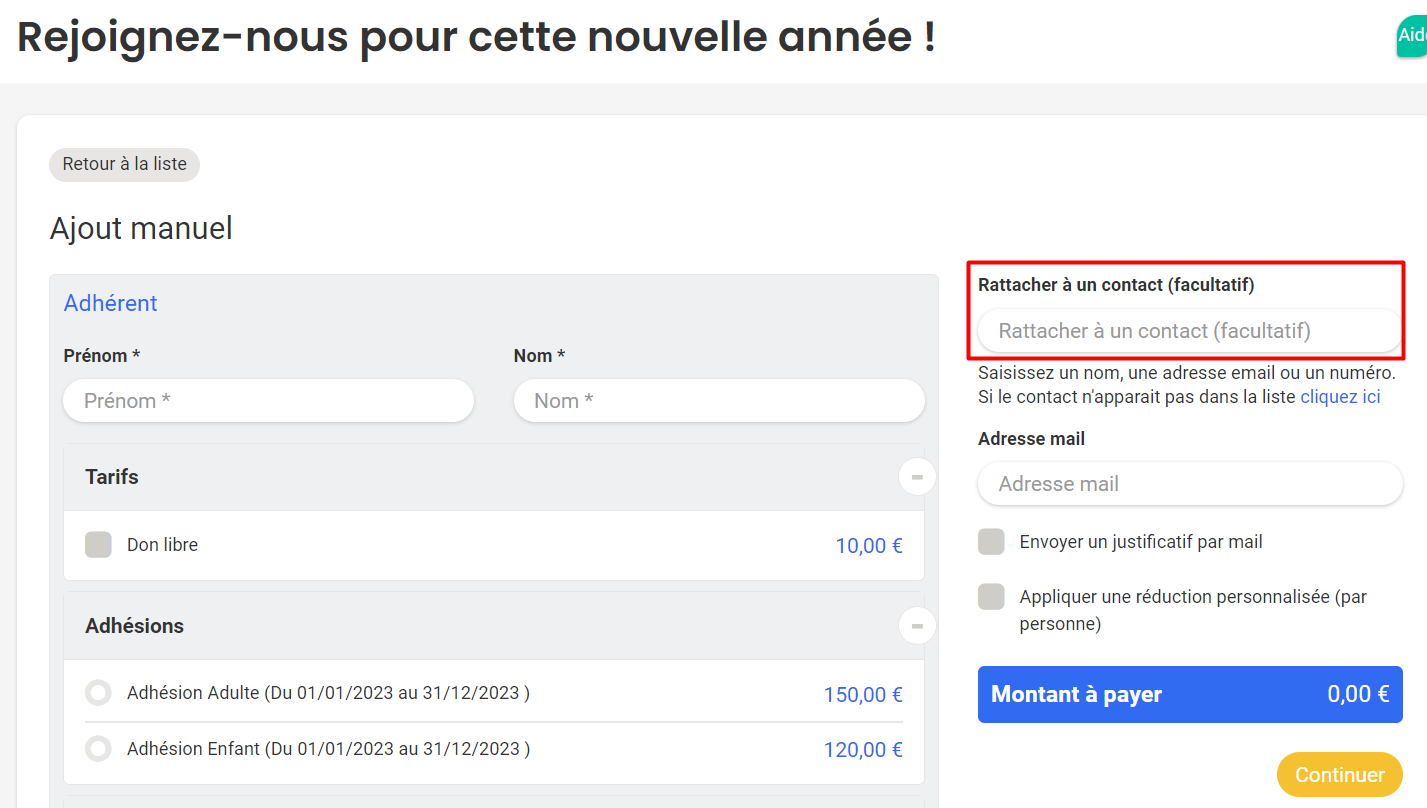Click the Tarifs section header title
Image resolution: width=1427 pixels, height=808 pixels.
pos(112,477)
